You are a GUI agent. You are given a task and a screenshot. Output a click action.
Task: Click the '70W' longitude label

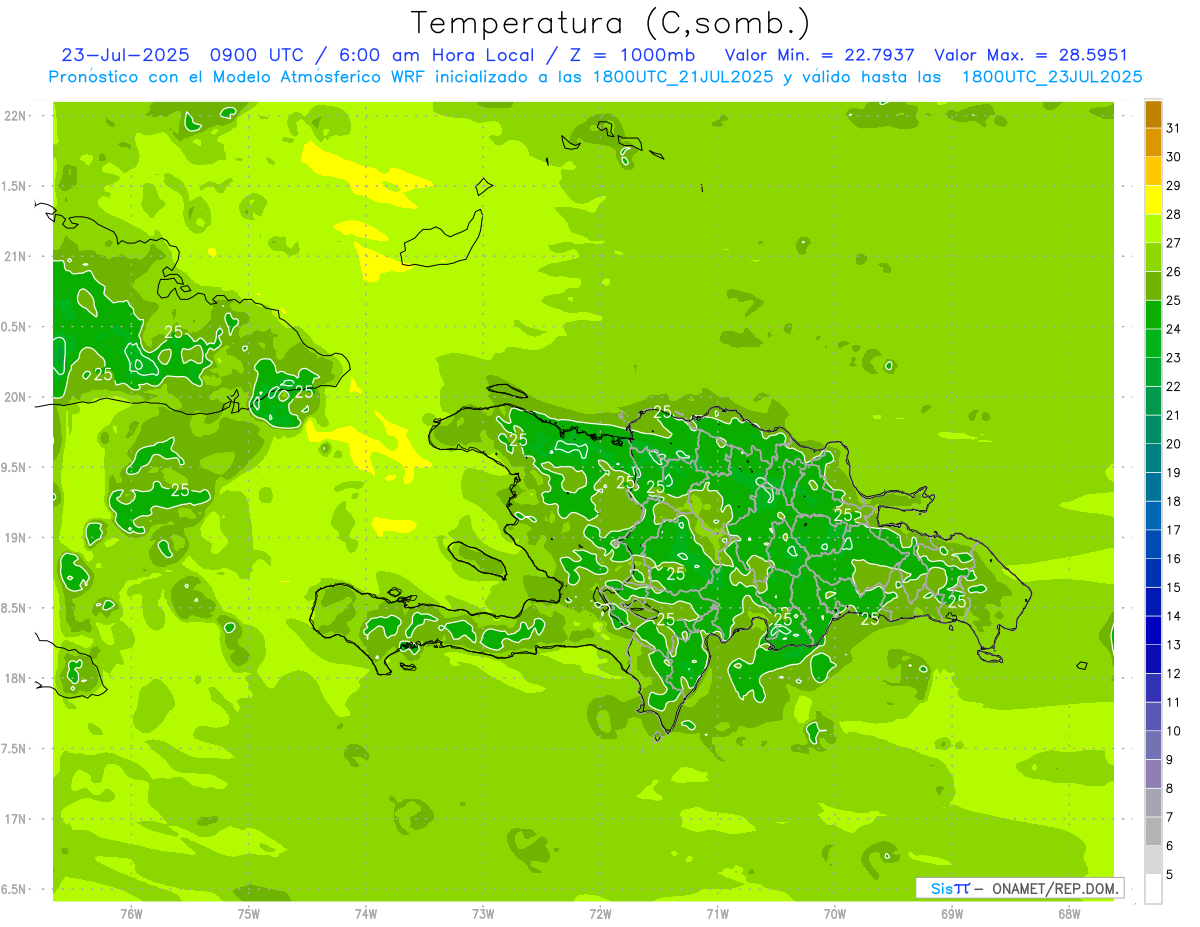(835, 914)
